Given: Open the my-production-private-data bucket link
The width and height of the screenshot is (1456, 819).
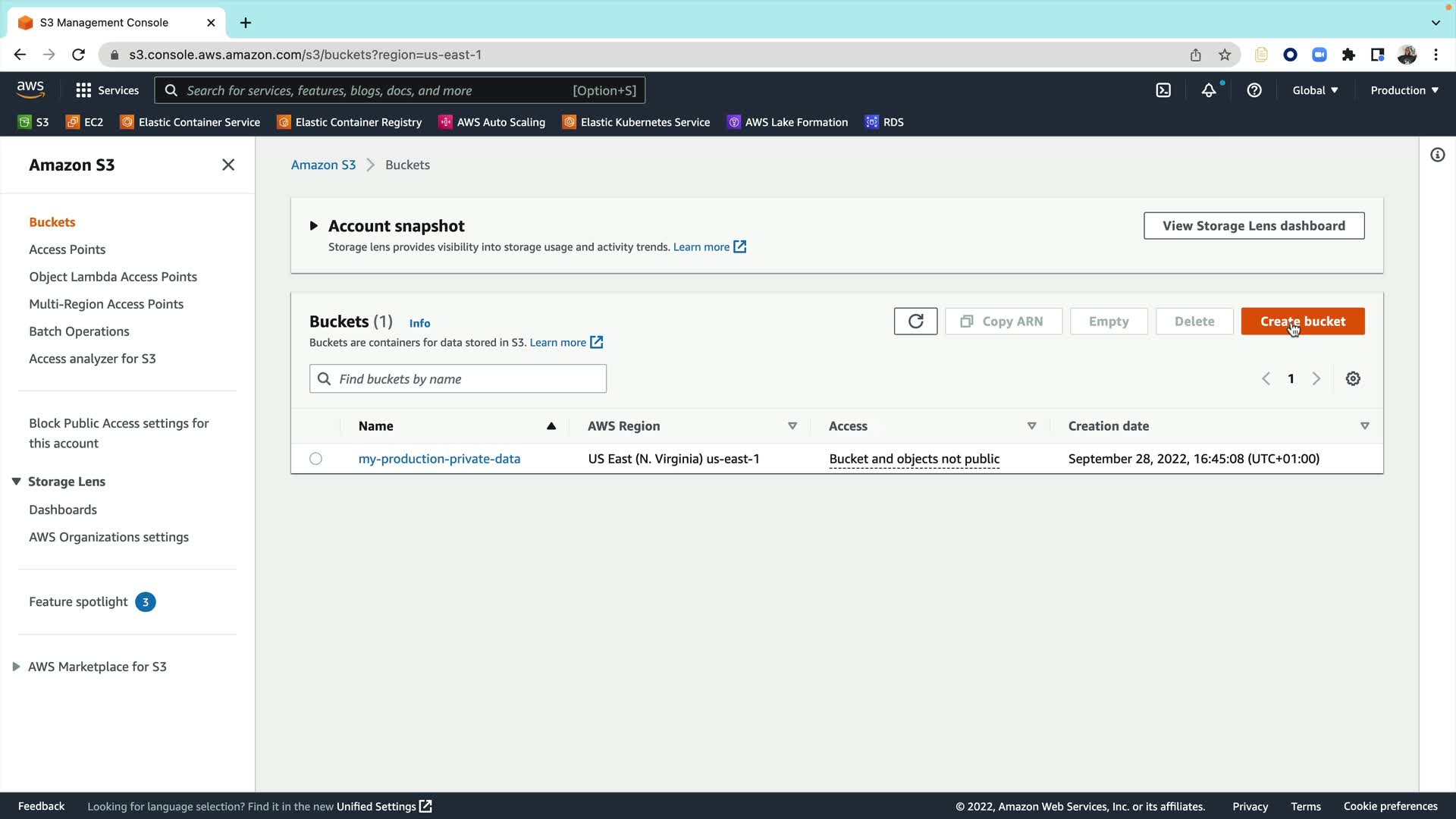Looking at the screenshot, I should [x=439, y=459].
